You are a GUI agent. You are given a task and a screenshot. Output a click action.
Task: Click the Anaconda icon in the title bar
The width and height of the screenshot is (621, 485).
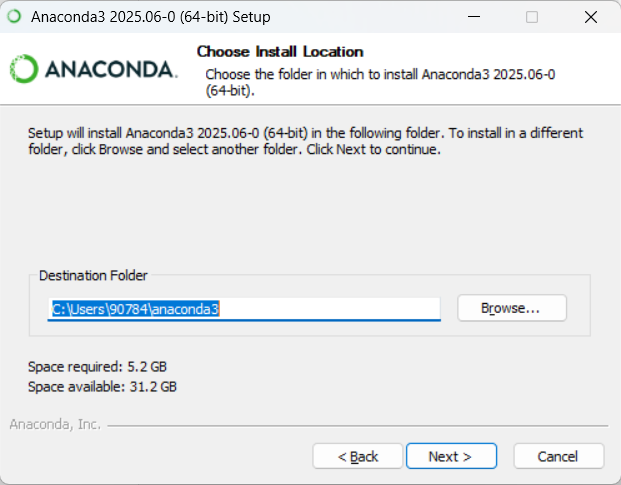click(x=13, y=17)
